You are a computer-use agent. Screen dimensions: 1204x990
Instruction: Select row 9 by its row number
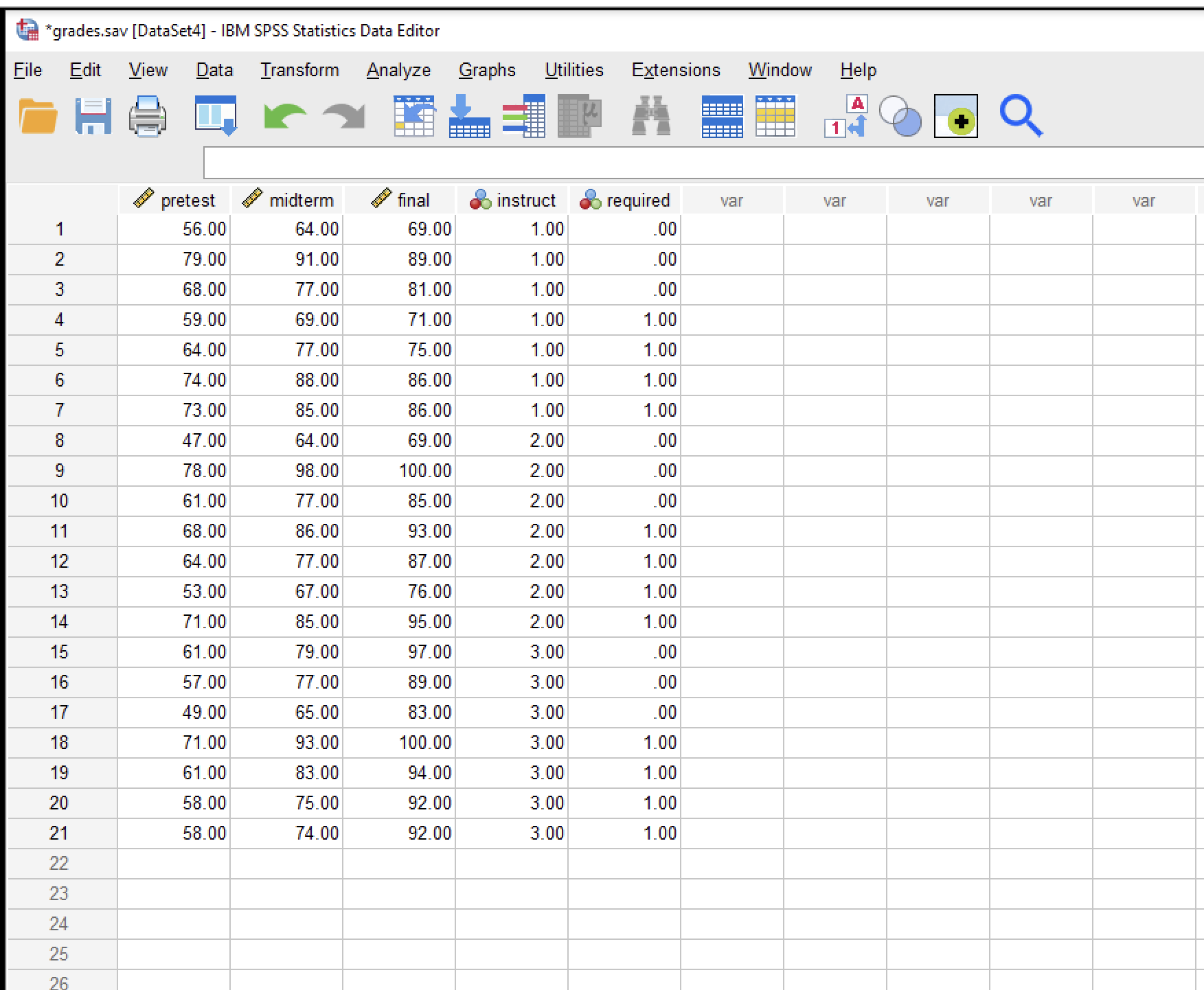pyautogui.click(x=60, y=471)
